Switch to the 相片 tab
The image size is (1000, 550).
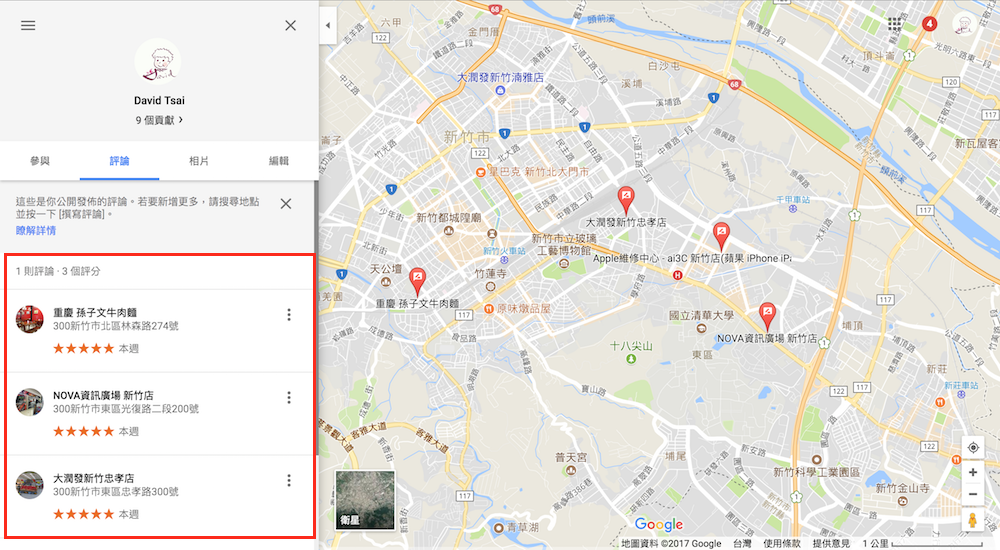[x=199, y=161]
